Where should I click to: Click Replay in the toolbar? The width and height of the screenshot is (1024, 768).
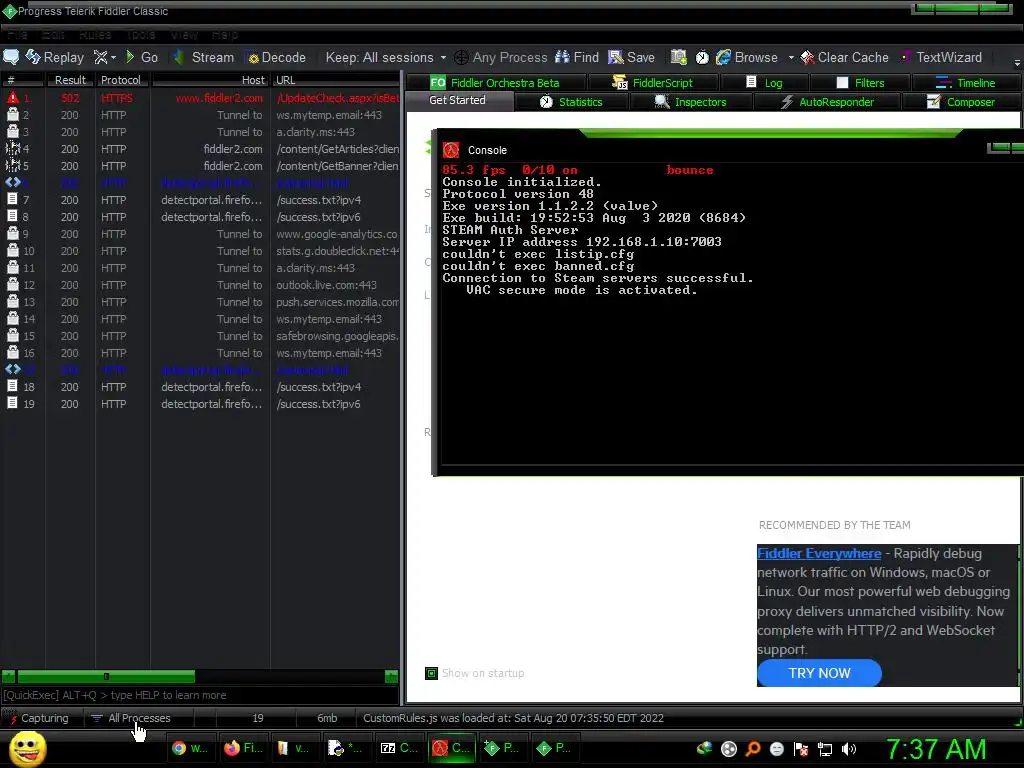[x=55, y=57]
